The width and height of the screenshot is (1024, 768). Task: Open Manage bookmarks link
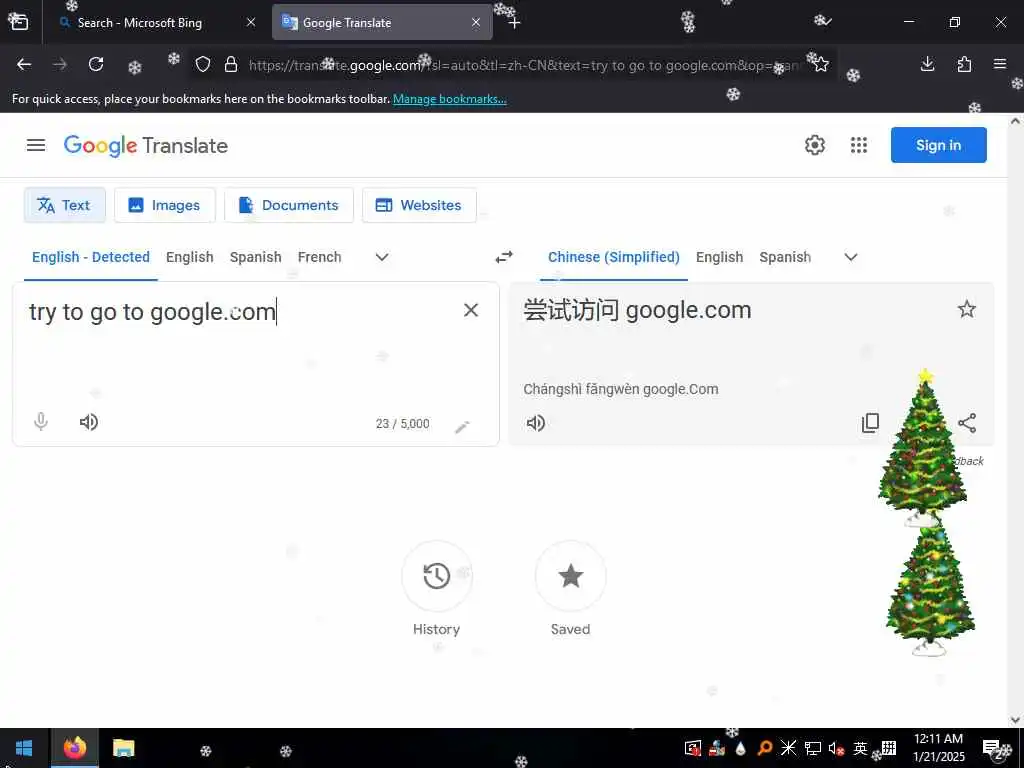[x=449, y=99]
